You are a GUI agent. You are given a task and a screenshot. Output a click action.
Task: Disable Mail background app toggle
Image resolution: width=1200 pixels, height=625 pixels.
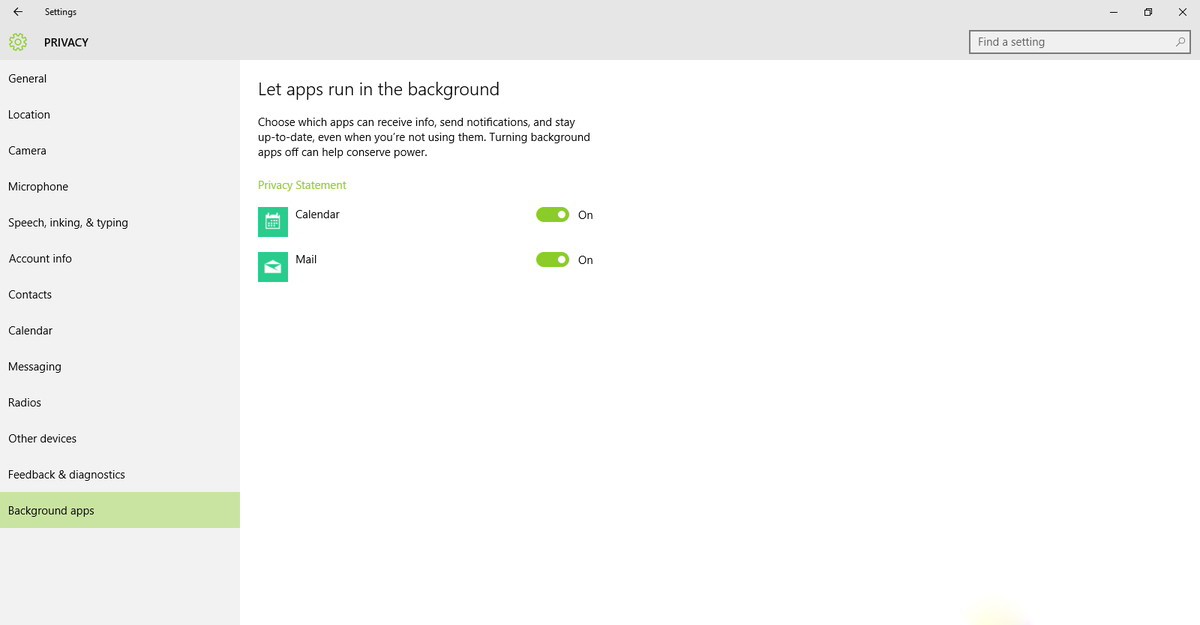553,260
